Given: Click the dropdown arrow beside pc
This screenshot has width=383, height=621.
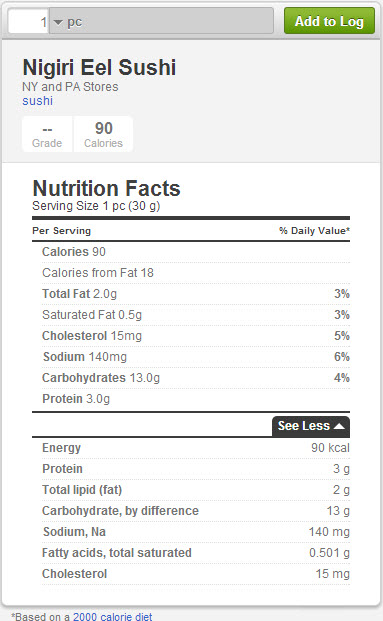Looking at the screenshot, I should coord(58,22).
